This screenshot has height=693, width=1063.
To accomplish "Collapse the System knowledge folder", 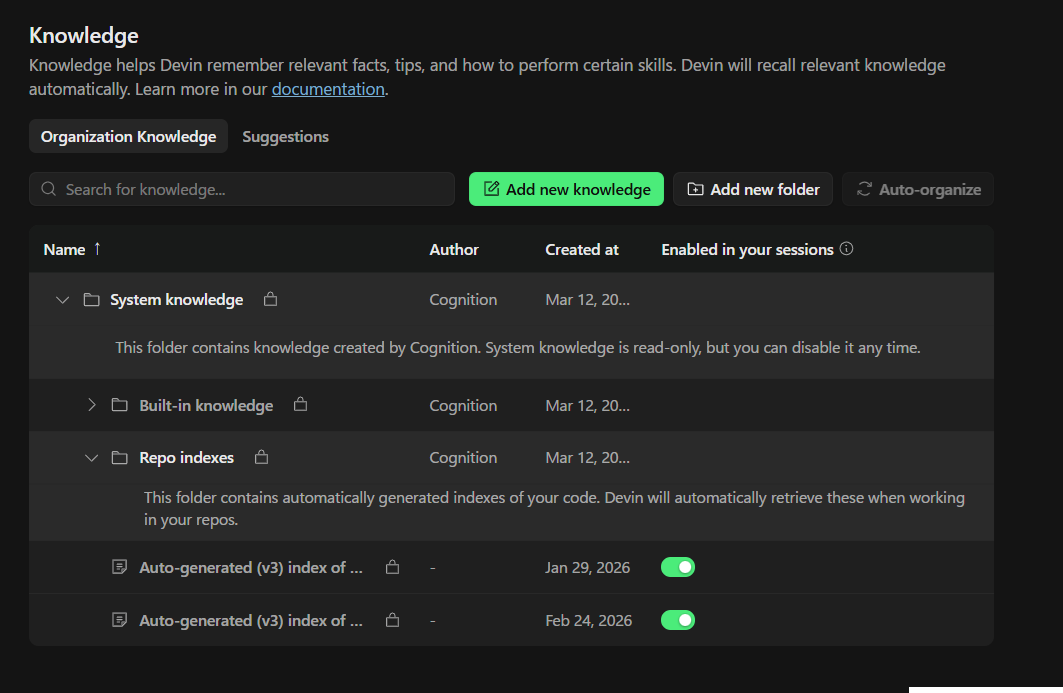I will [x=63, y=300].
